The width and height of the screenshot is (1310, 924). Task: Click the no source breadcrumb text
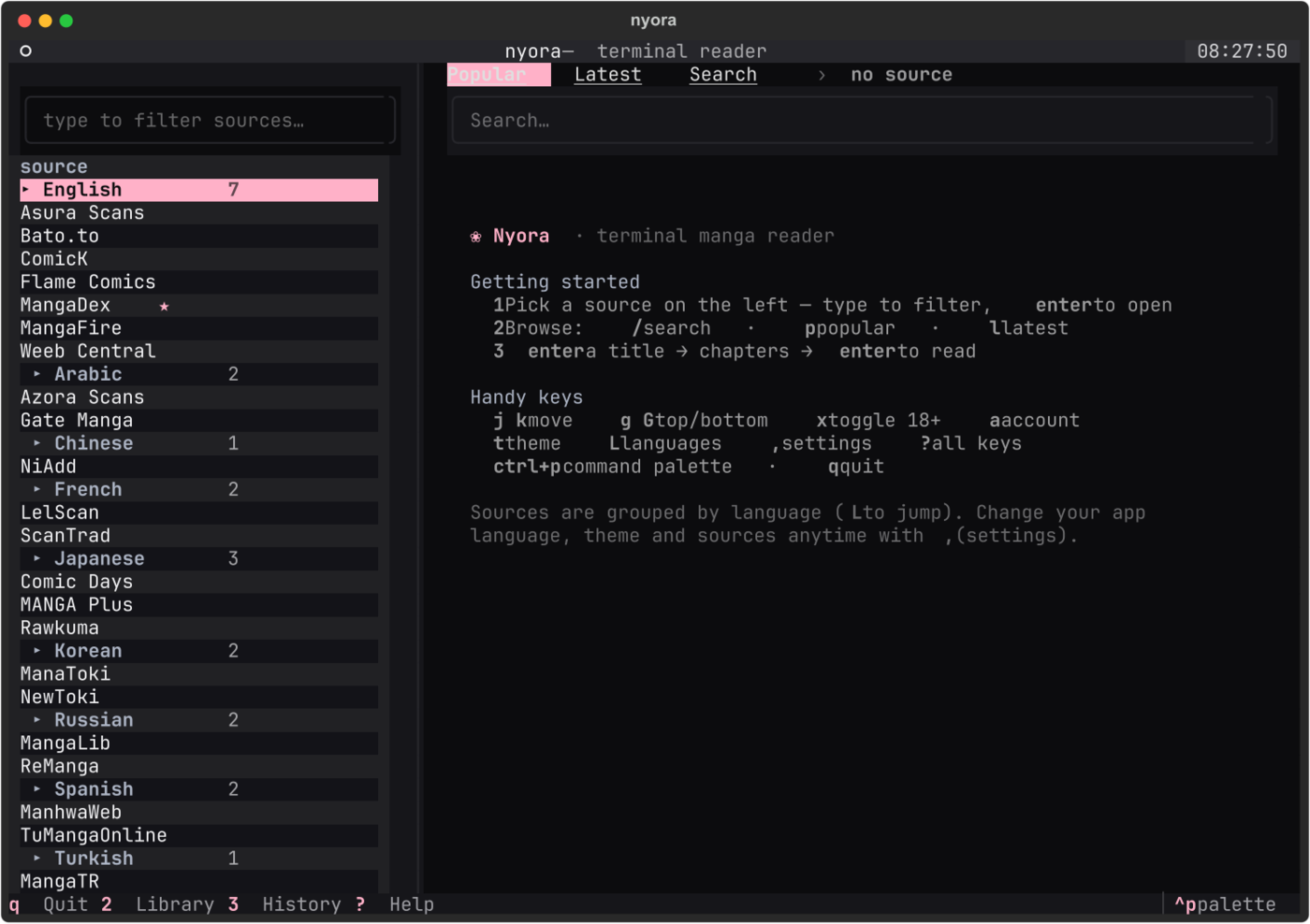[901, 75]
